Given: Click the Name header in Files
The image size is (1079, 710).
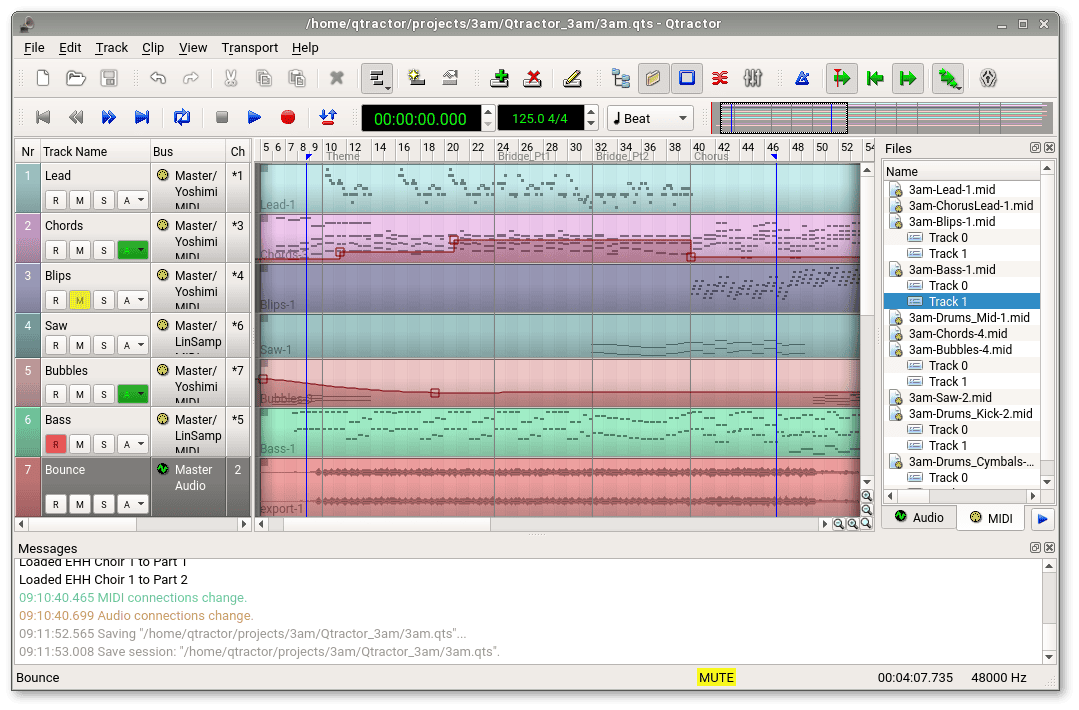Looking at the screenshot, I should point(962,171).
